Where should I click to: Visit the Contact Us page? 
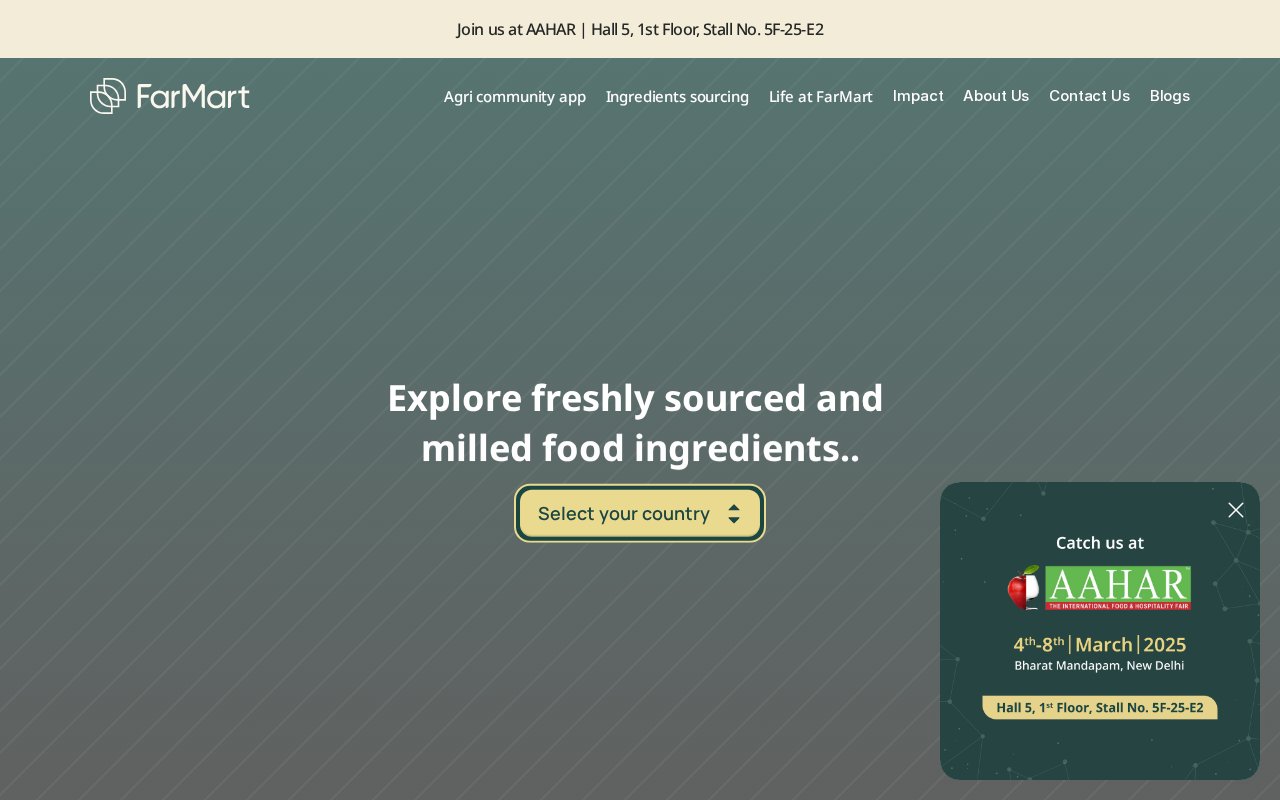pos(1089,96)
